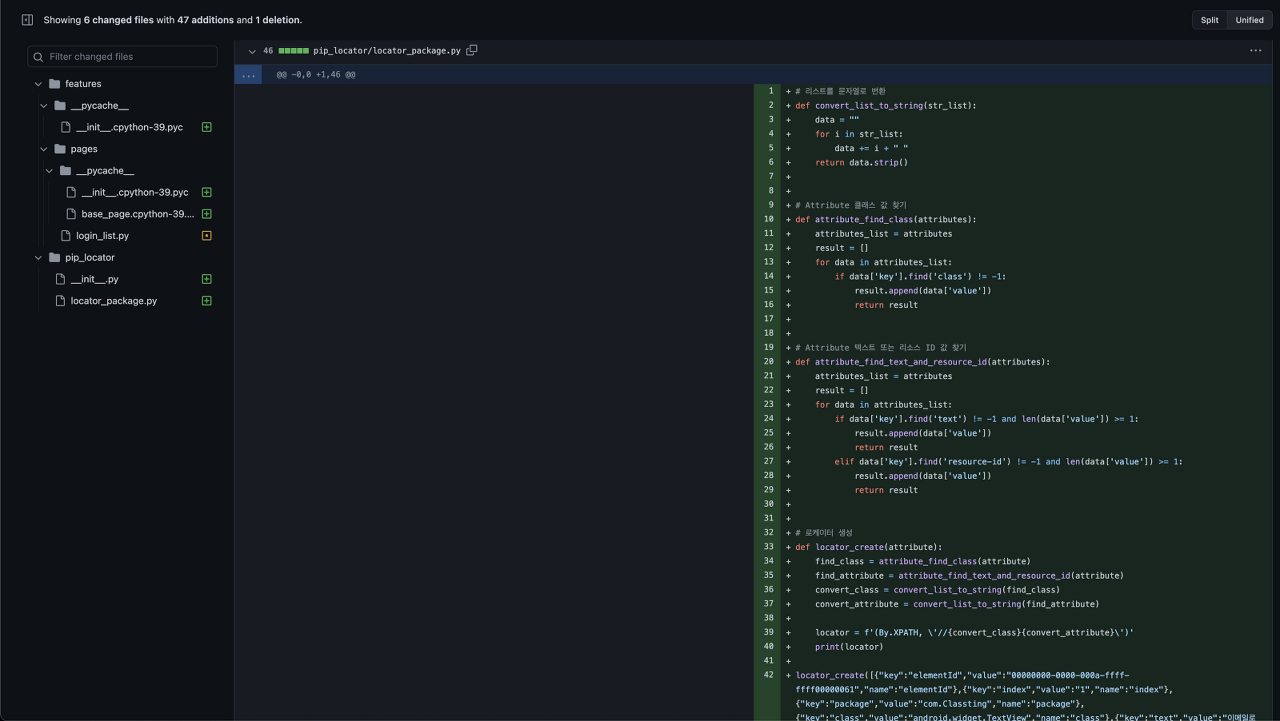The height and width of the screenshot is (721, 1280).
Task: Collapse the locator_package.py diff chevron
Action: (252, 51)
